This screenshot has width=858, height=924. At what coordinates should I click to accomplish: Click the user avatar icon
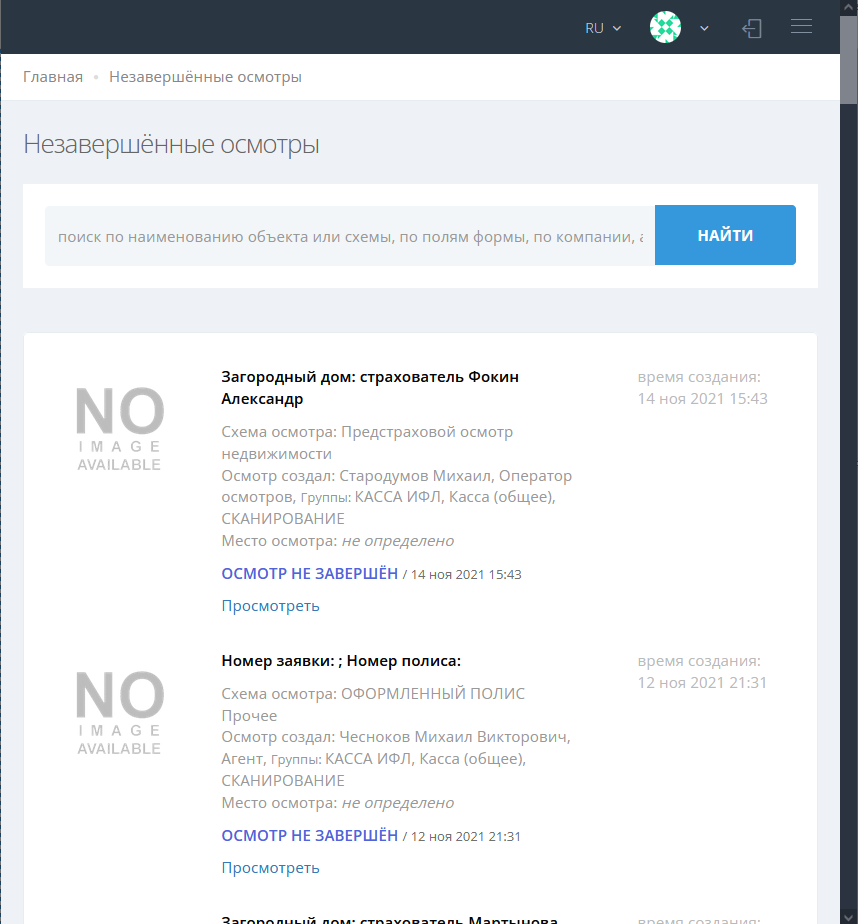[665, 28]
